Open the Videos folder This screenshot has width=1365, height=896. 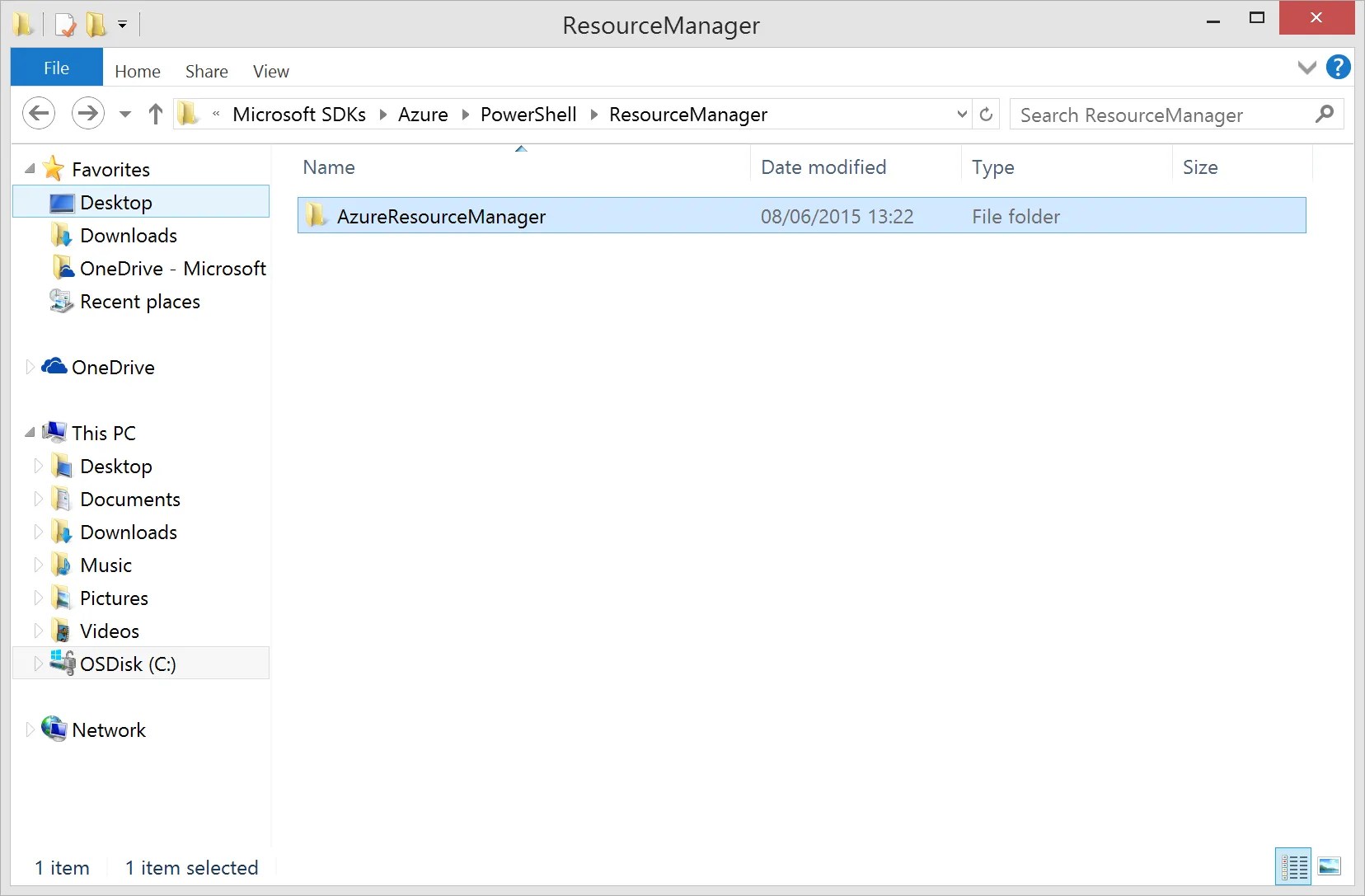pos(109,631)
